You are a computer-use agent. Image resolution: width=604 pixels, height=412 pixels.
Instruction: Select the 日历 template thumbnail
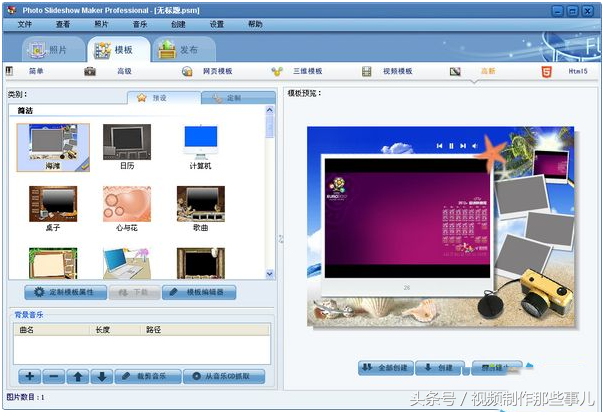[x=127, y=147]
